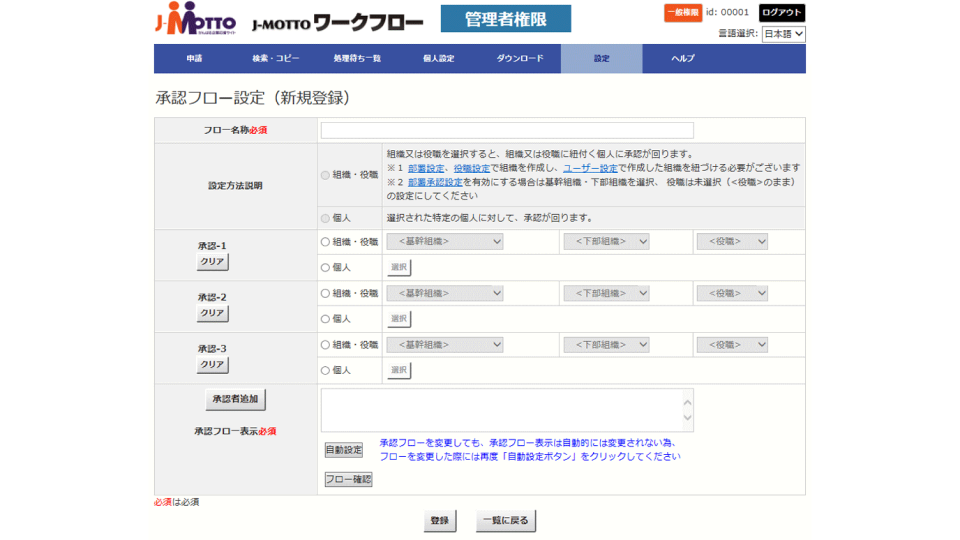The height and width of the screenshot is (540, 960).
Task: Open the 役職設定 link
Action: [471, 168]
